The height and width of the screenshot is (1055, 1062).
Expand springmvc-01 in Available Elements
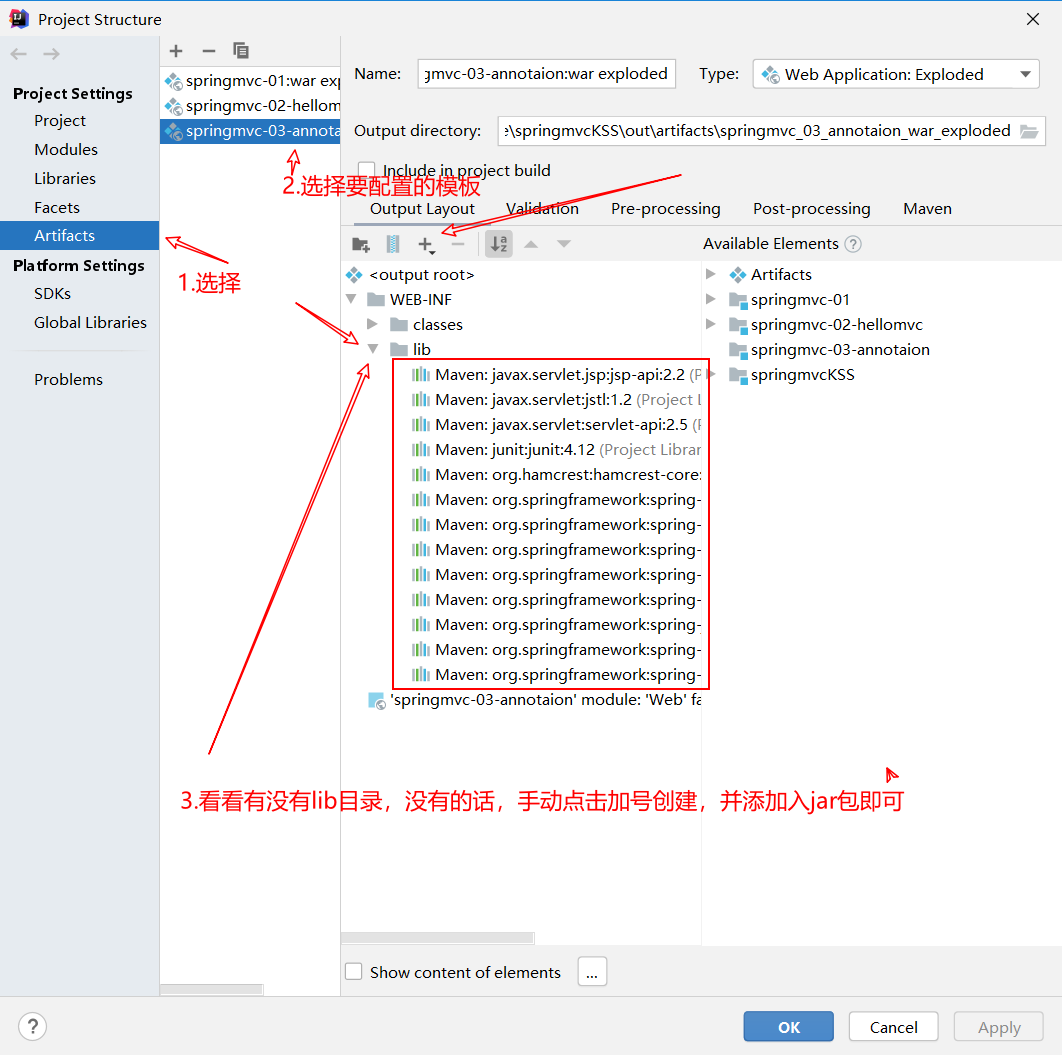[x=710, y=299]
